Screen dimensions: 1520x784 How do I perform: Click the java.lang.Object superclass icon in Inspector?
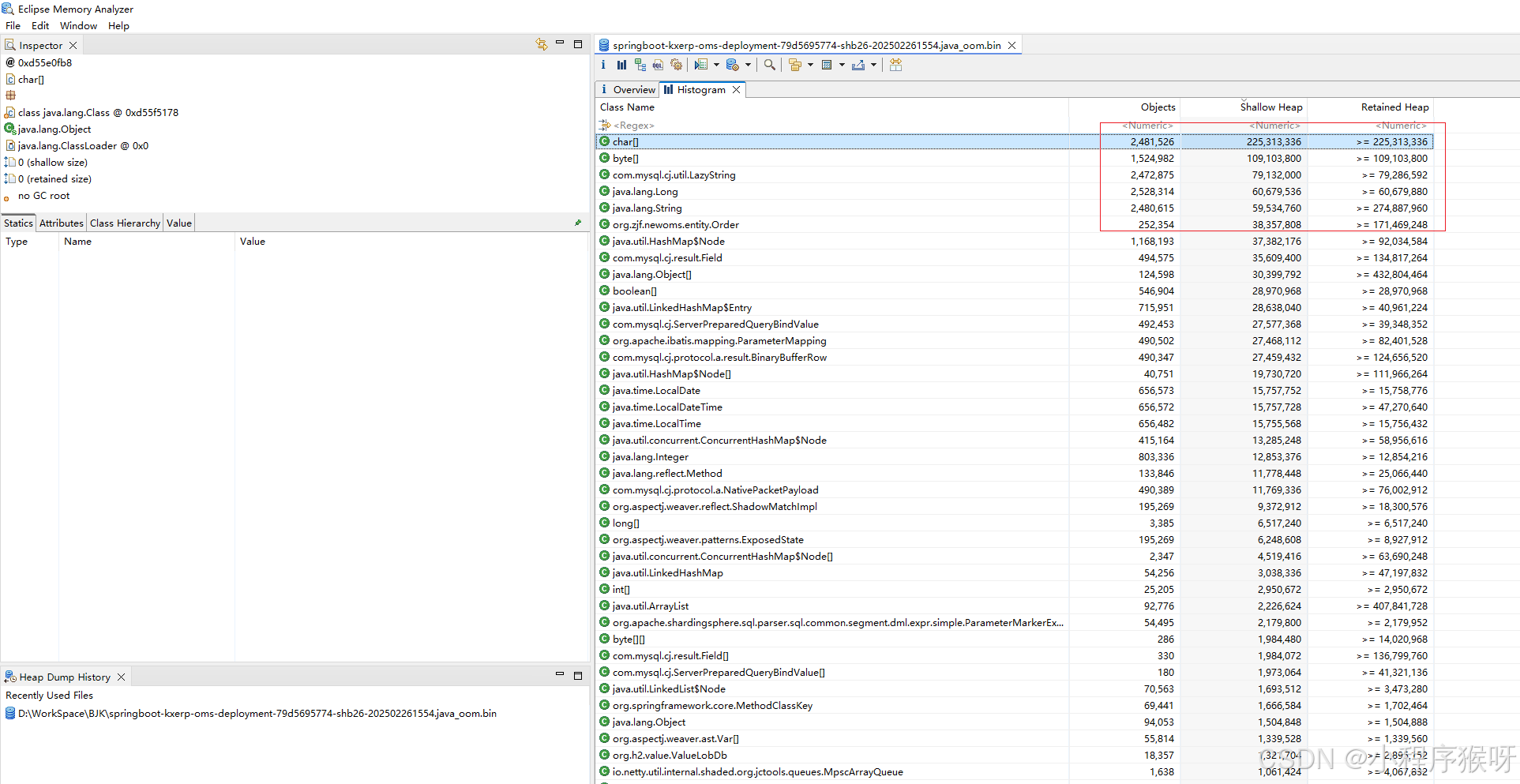[x=10, y=129]
